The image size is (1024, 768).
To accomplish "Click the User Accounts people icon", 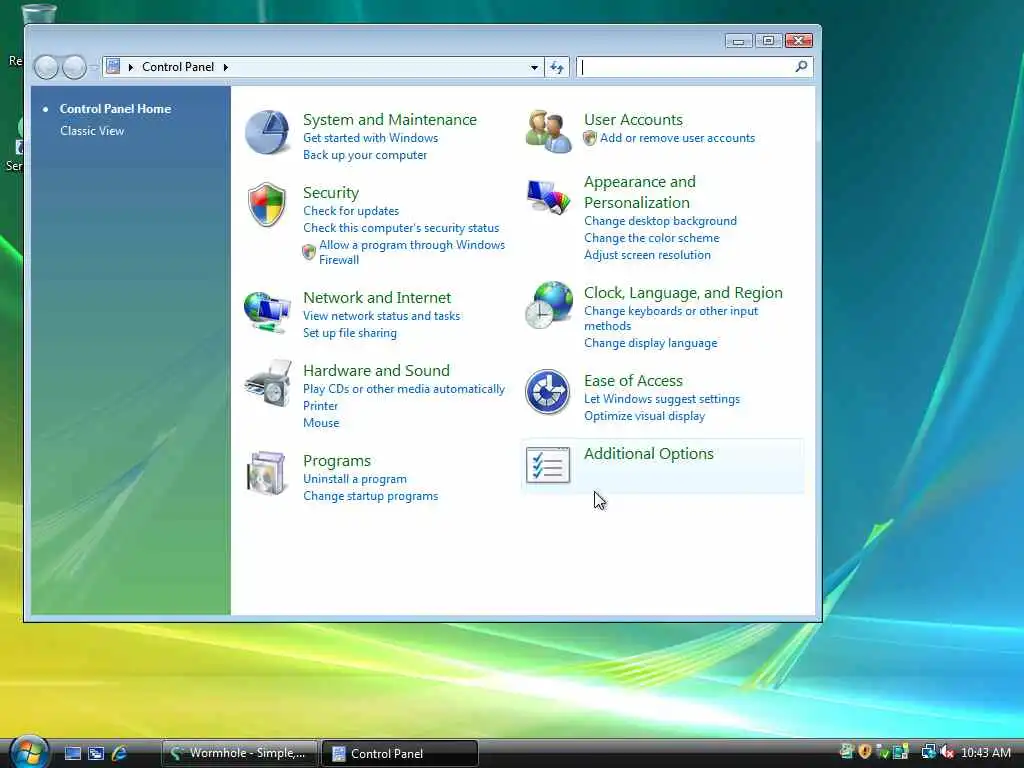I will coord(549,131).
